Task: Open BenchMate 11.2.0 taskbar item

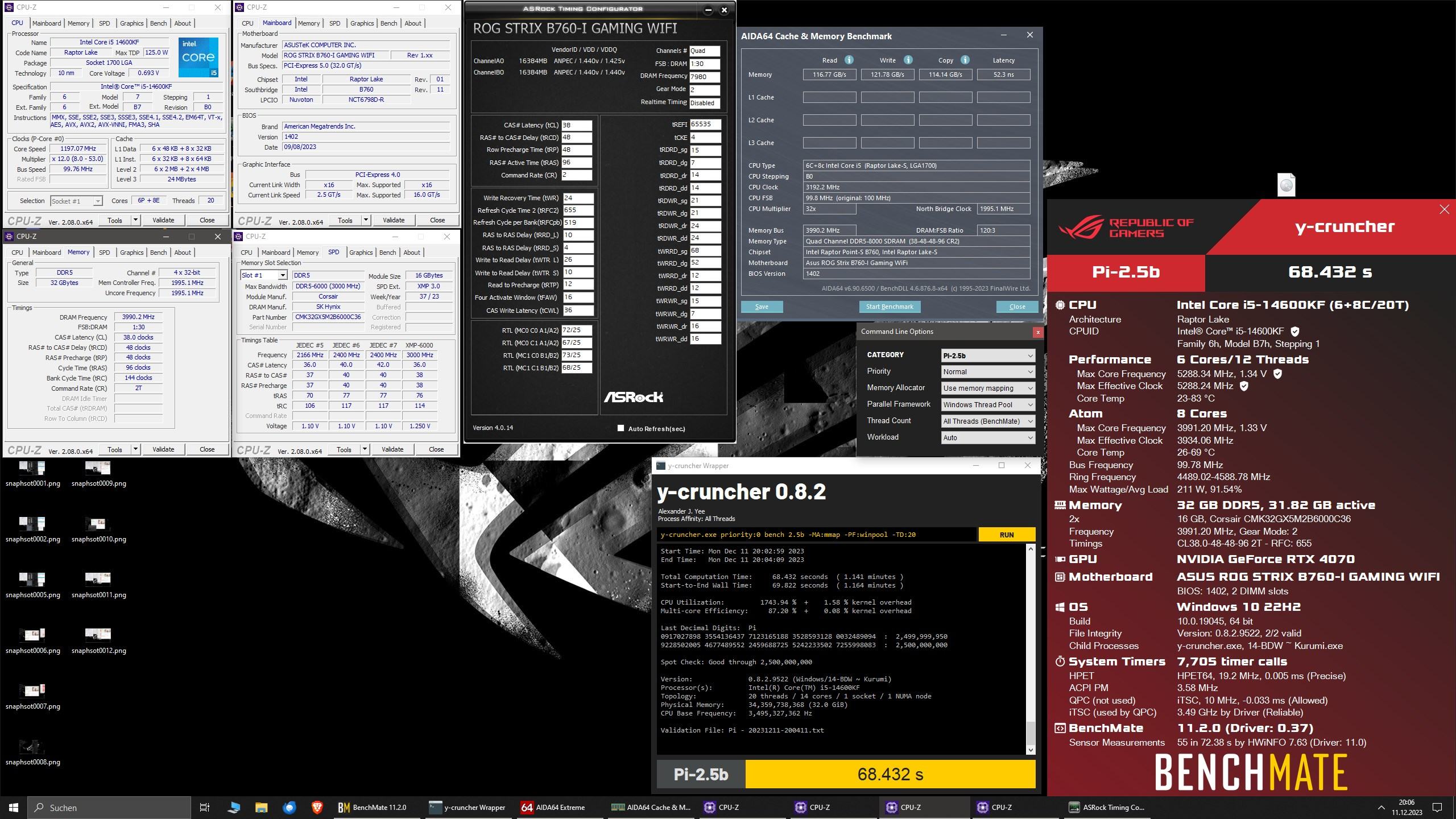Action: point(373,807)
